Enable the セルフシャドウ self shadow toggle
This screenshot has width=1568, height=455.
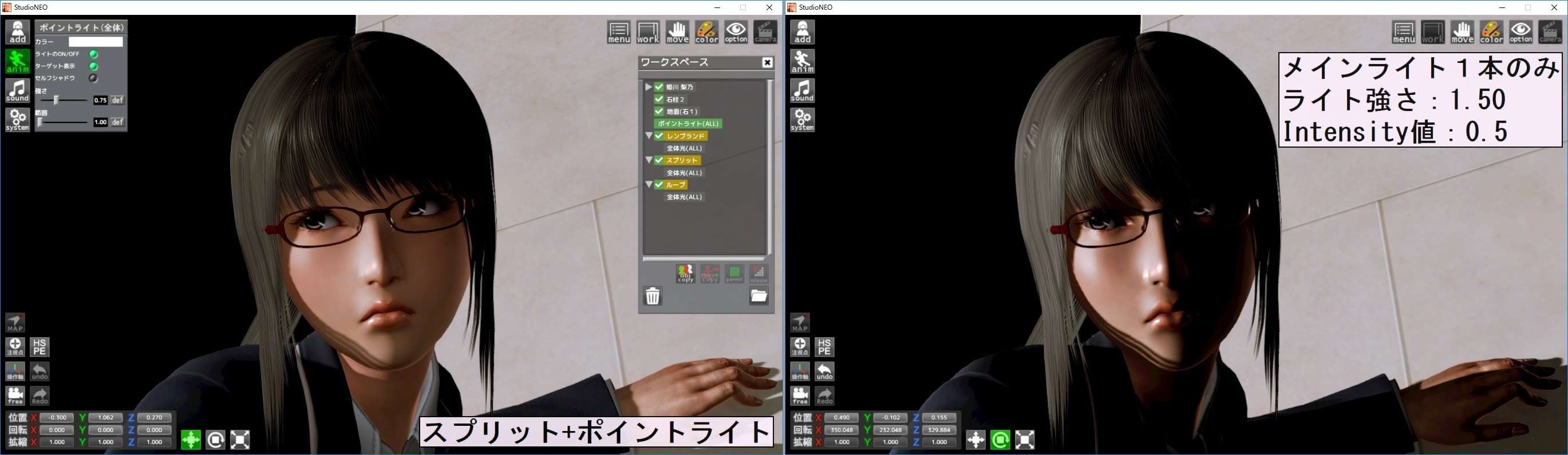coord(94,78)
